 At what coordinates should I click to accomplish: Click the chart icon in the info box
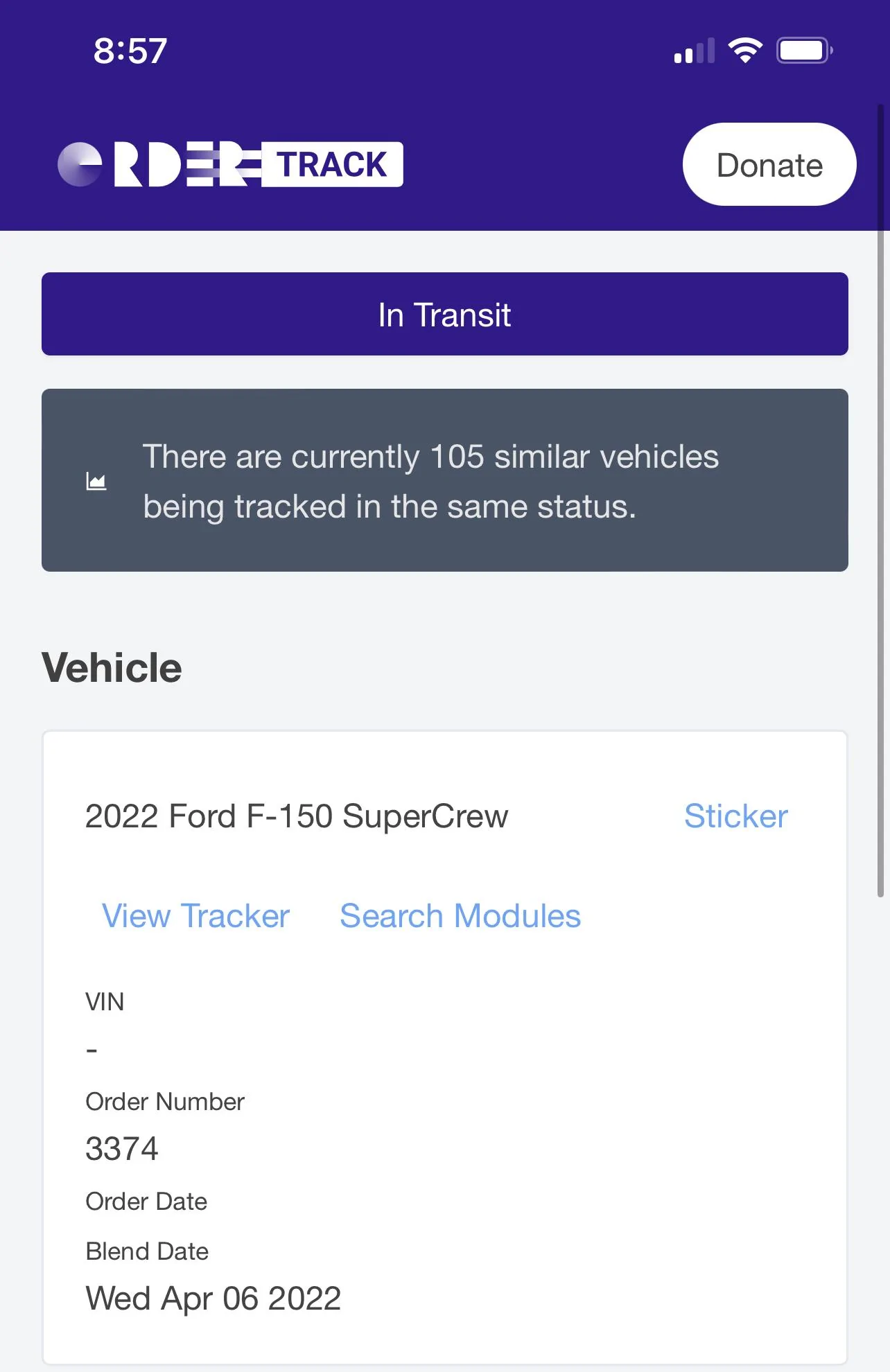click(96, 481)
